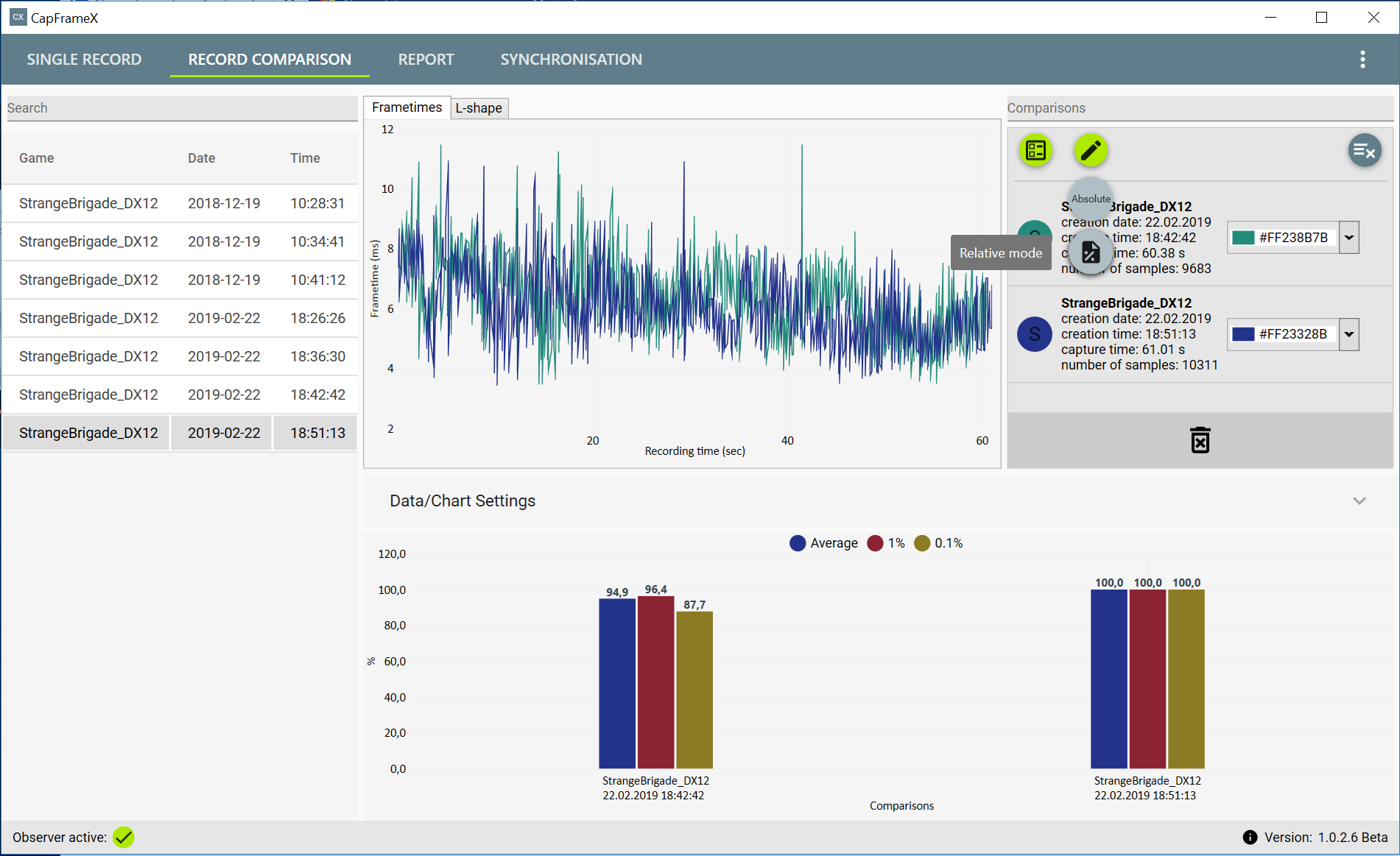Click the CapFrameX app logo in title bar
The height and width of the screenshot is (856, 1400).
(x=18, y=18)
